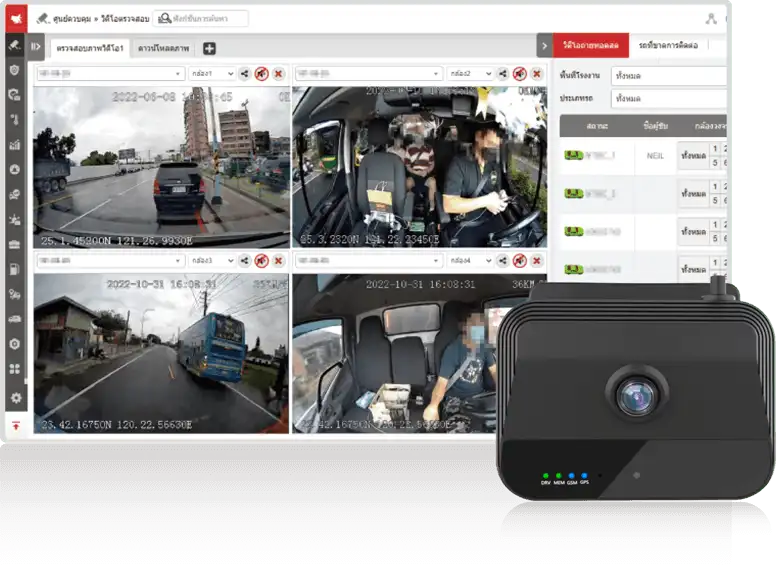Select the red วิดีโอถ่ายทอดสด tab
Image resolution: width=780 pixels, height=571 pixels.
(x=591, y=45)
